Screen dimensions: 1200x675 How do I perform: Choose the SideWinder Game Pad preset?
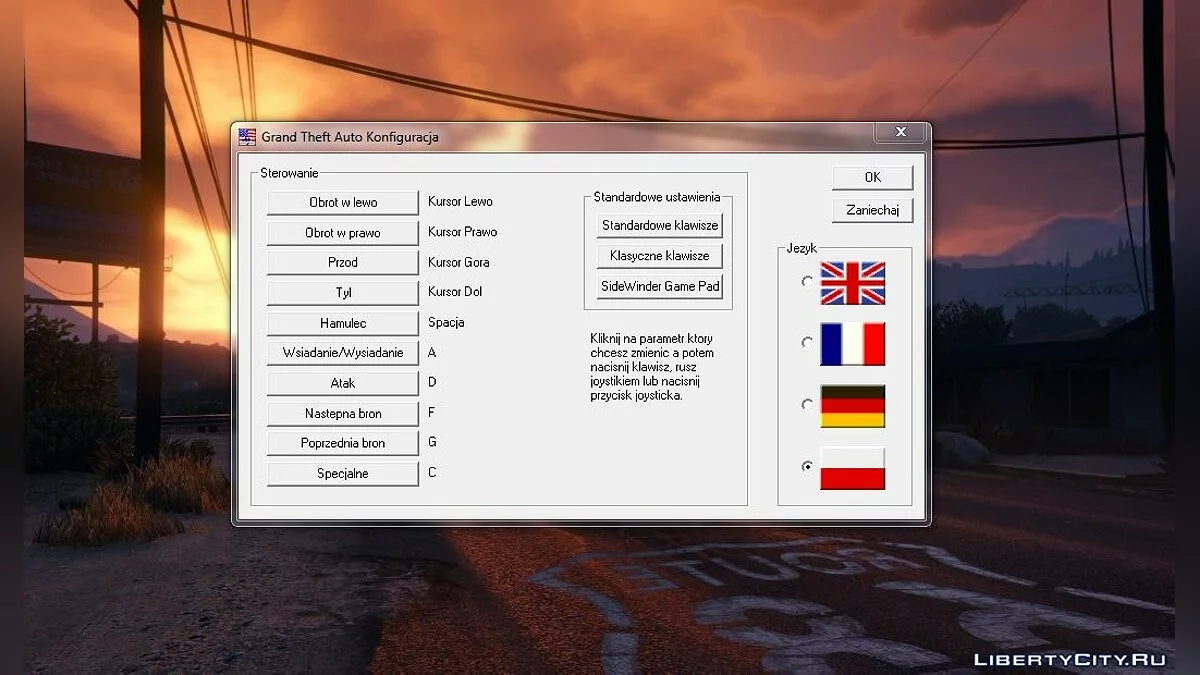tap(659, 286)
